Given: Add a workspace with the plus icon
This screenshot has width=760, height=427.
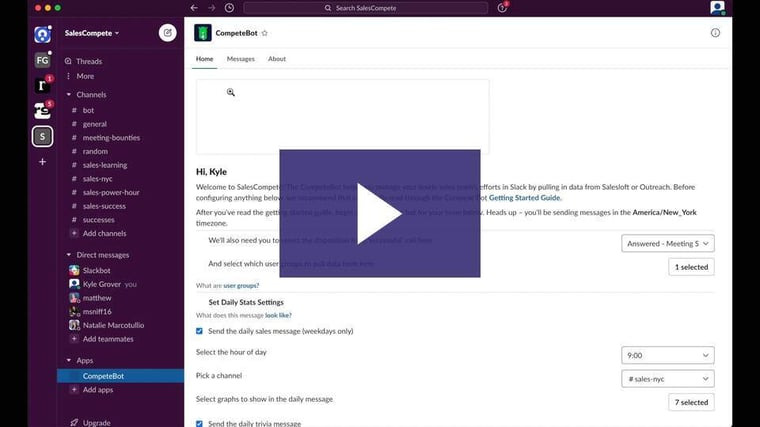Looking at the screenshot, I should [x=42, y=162].
